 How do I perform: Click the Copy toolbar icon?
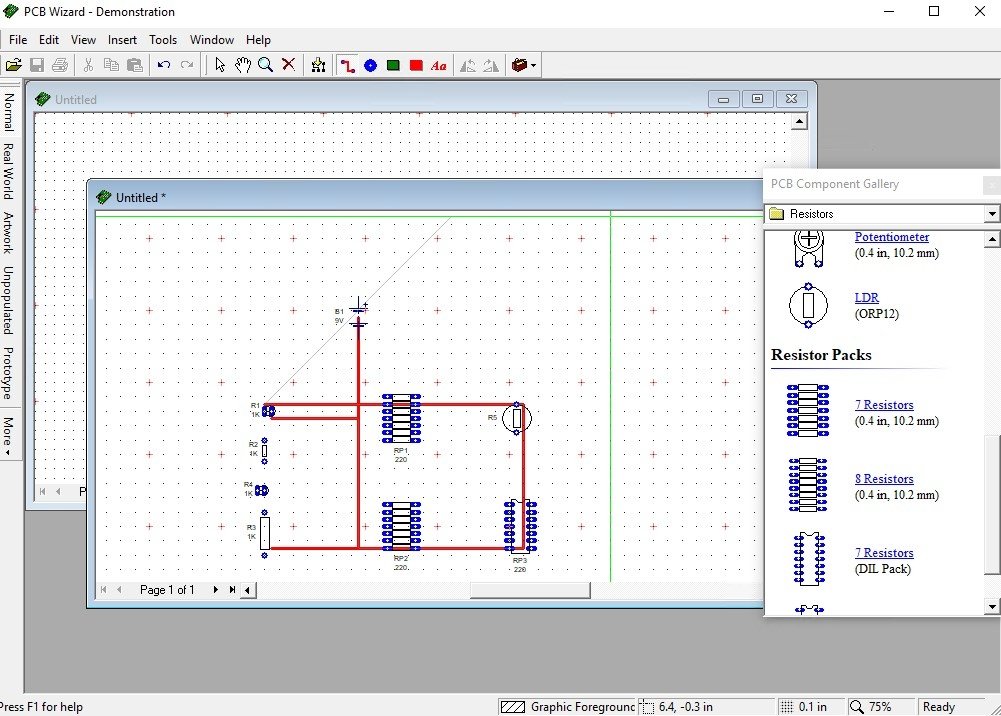[111, 65]
